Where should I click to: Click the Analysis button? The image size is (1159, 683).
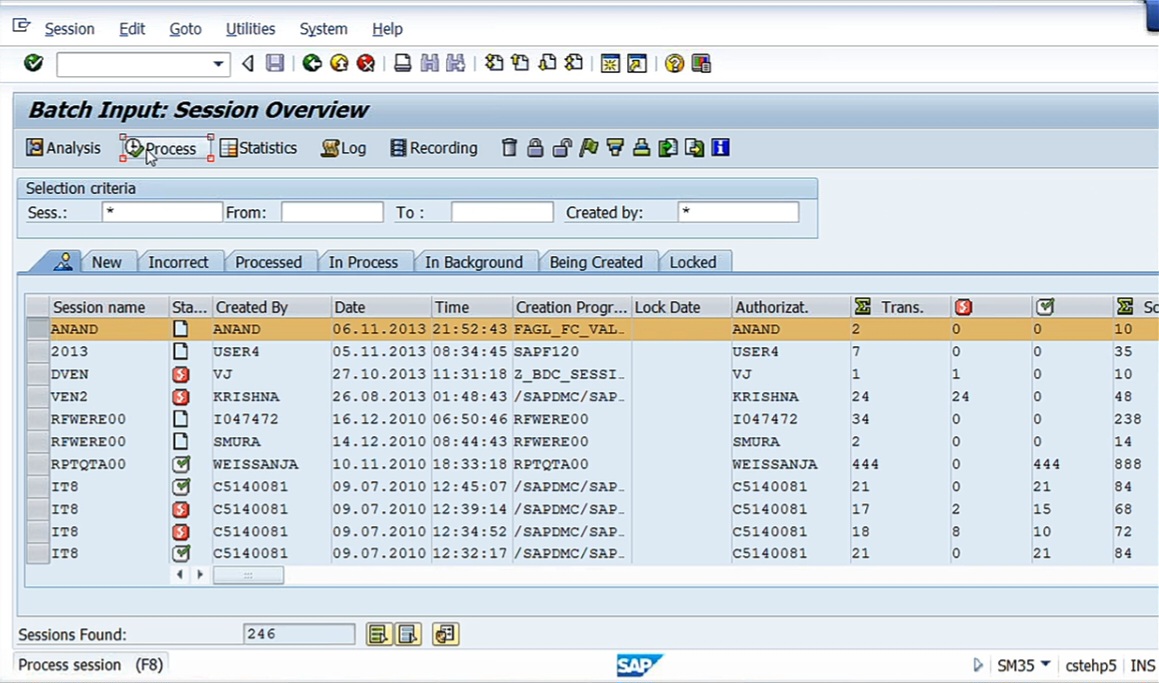64,148
